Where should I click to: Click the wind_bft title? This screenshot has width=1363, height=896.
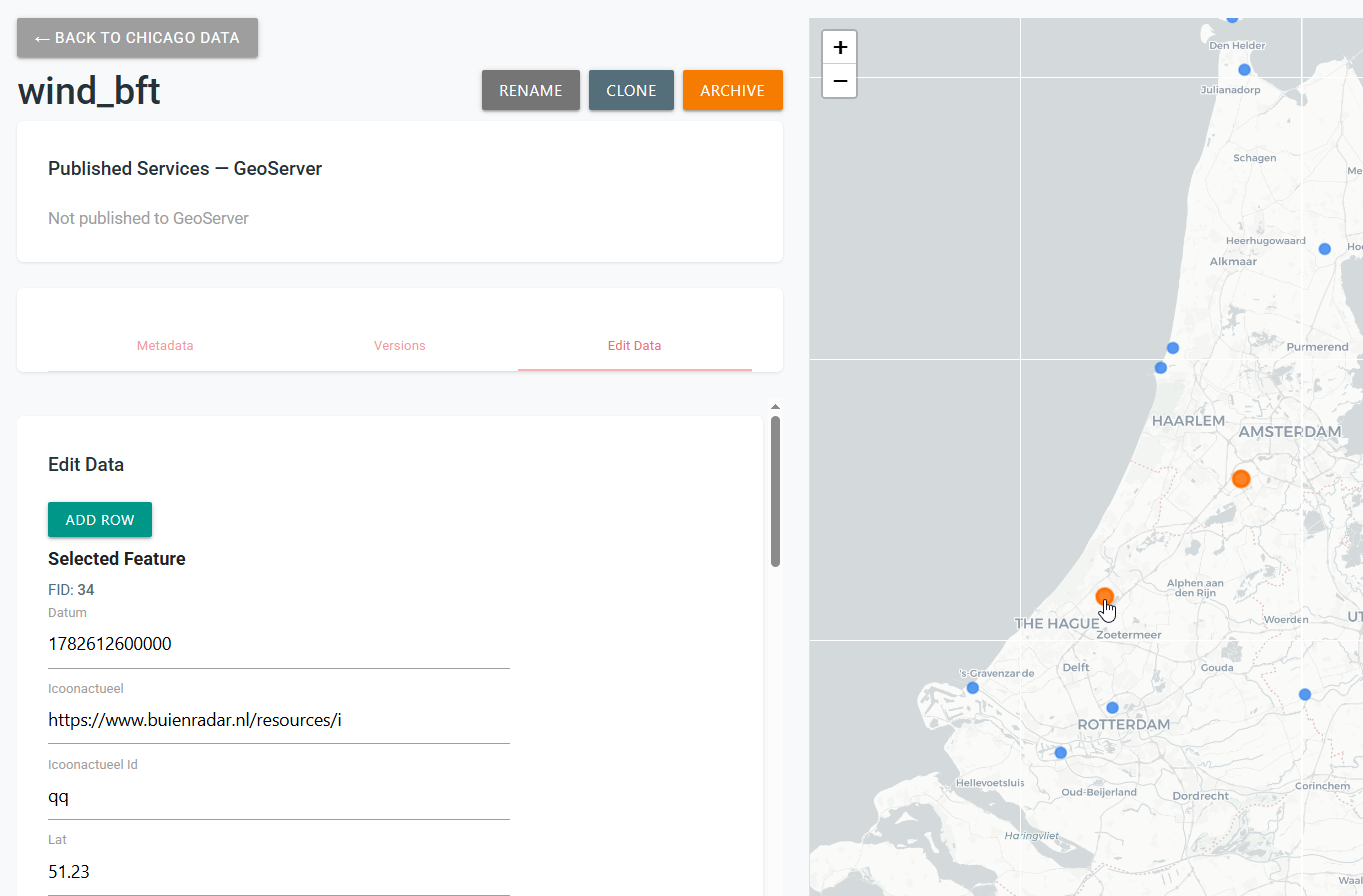pos(89,91)
